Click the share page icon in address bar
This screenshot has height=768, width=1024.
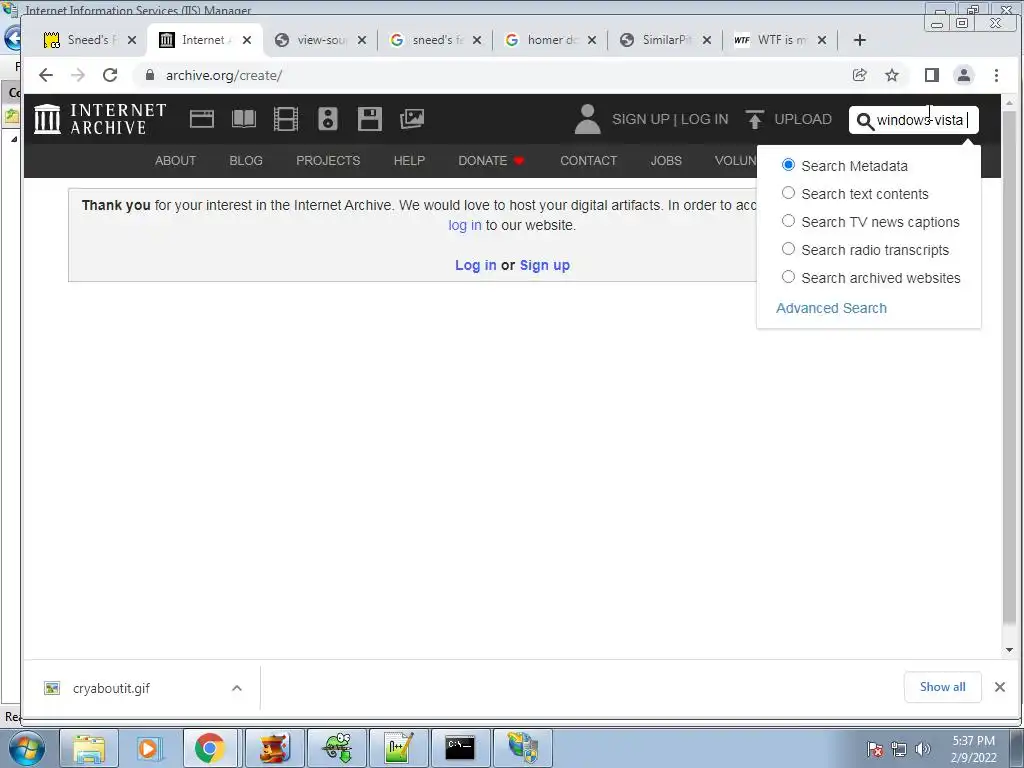859,75
